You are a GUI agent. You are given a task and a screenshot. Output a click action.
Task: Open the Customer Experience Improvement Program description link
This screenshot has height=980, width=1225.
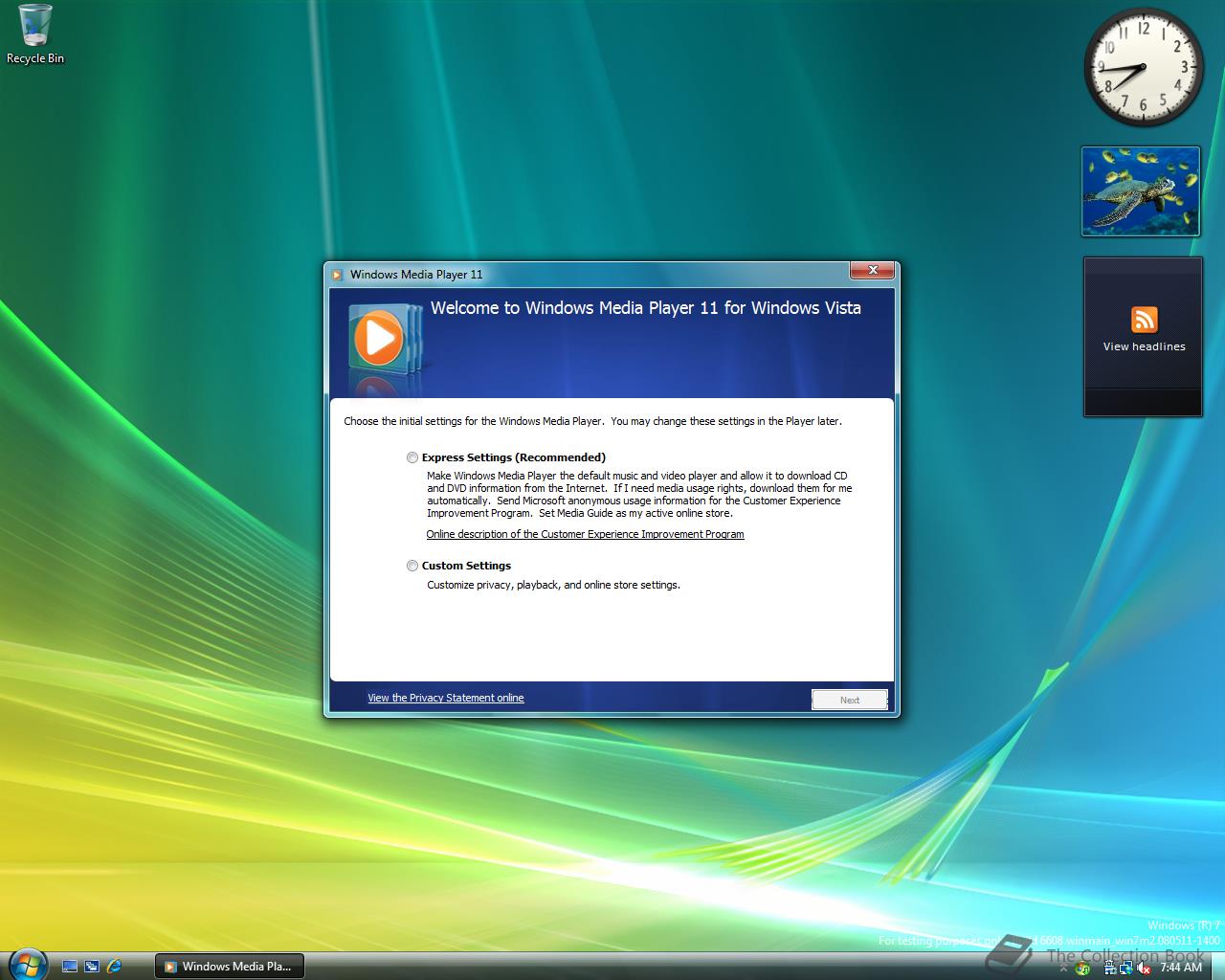585,534
